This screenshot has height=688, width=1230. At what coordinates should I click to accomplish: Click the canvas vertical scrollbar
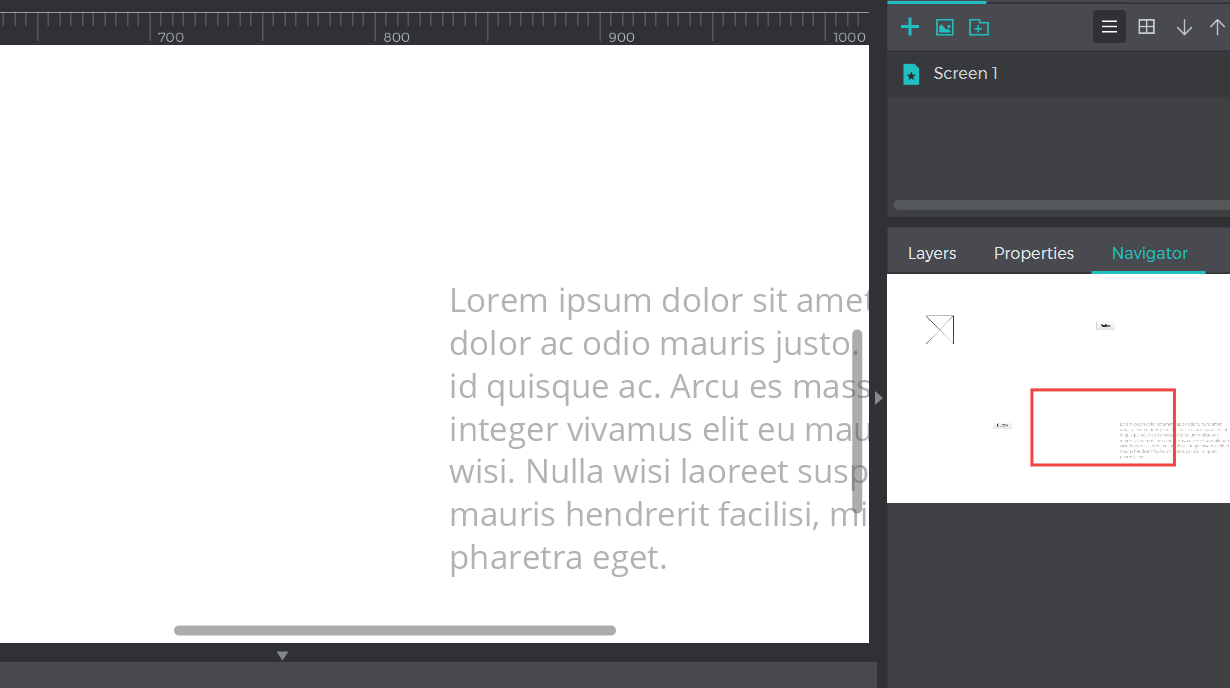(x=857, y=420)
